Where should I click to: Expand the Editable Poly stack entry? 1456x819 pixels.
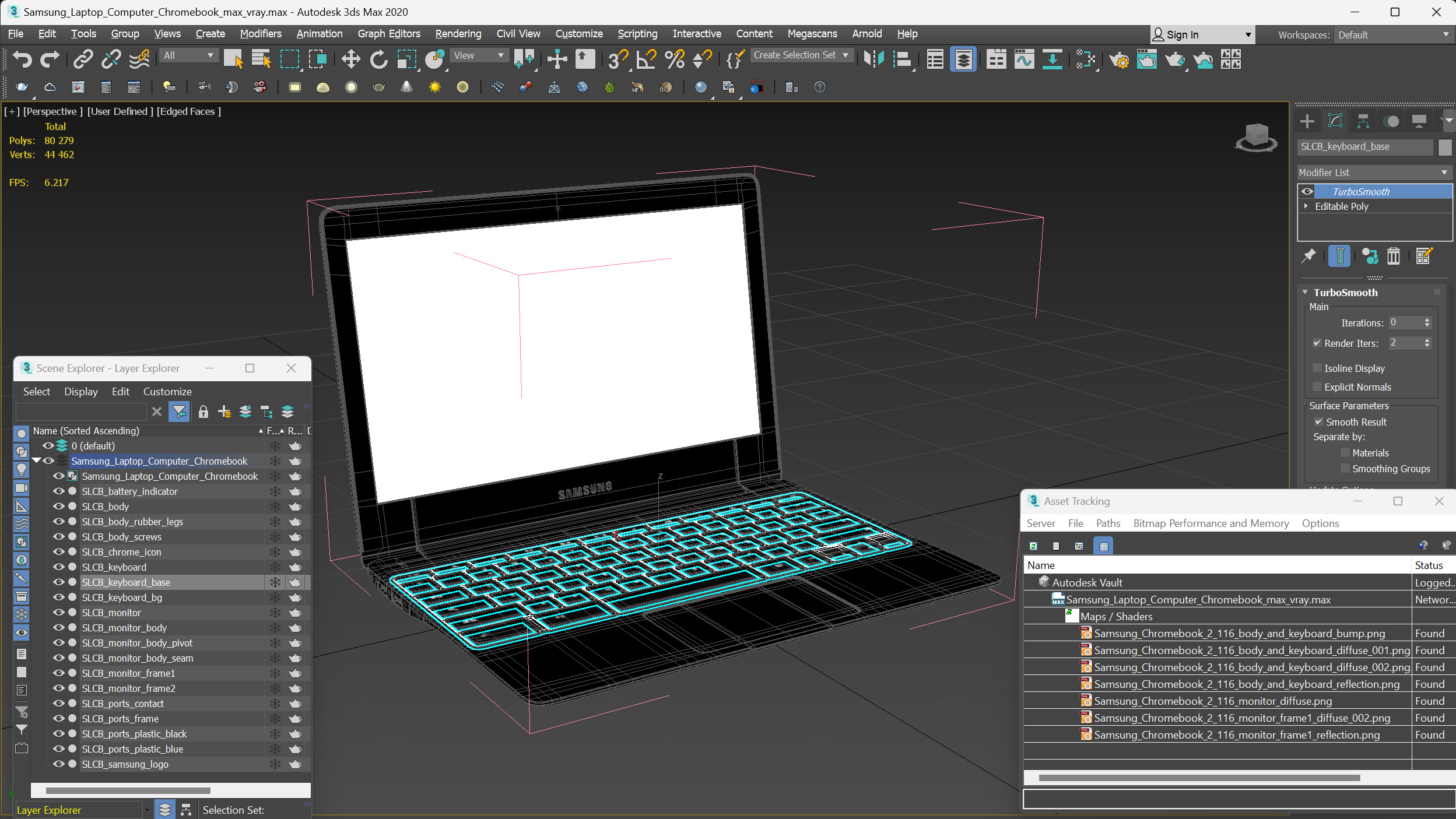(x=1306, y=206)
